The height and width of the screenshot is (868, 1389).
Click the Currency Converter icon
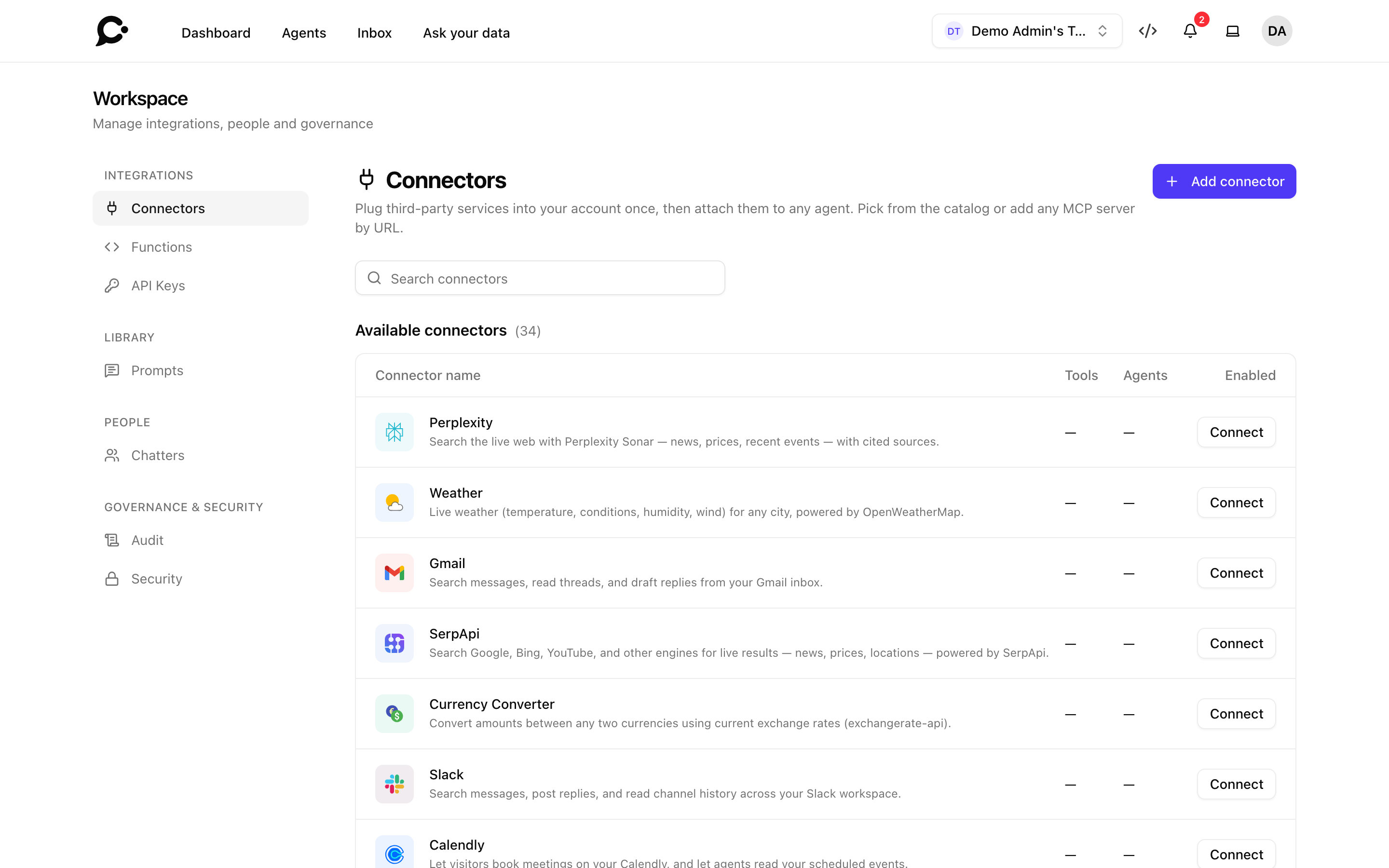(x=395, y=714)
